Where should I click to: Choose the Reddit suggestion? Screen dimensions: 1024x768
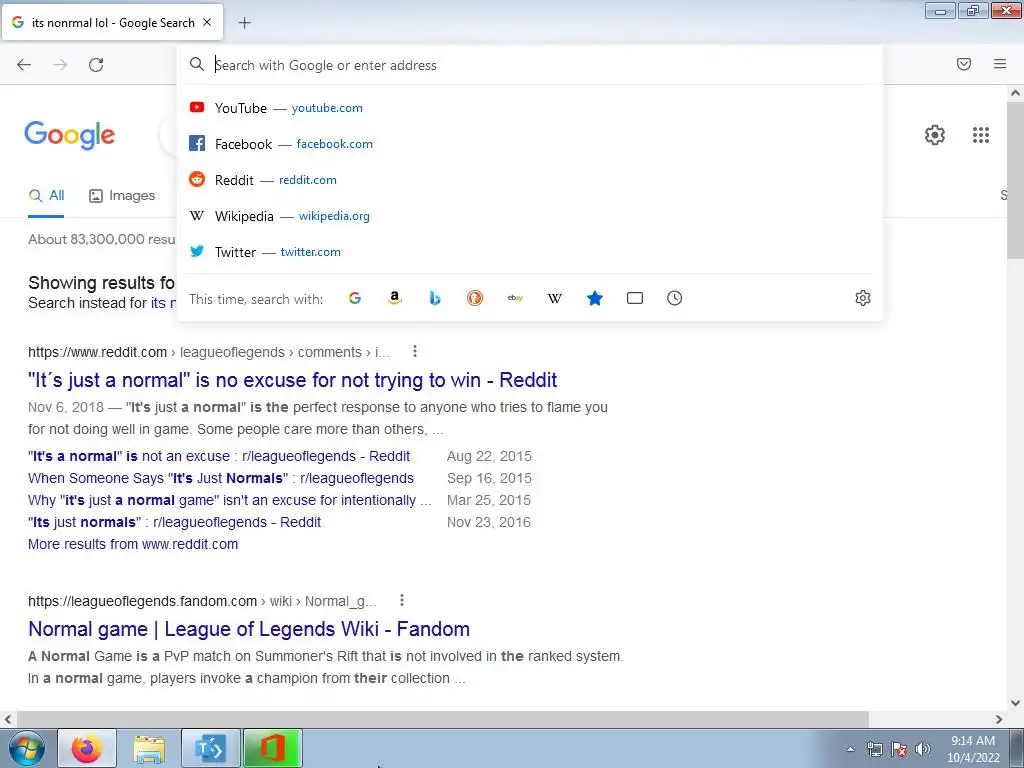(530, 180)
